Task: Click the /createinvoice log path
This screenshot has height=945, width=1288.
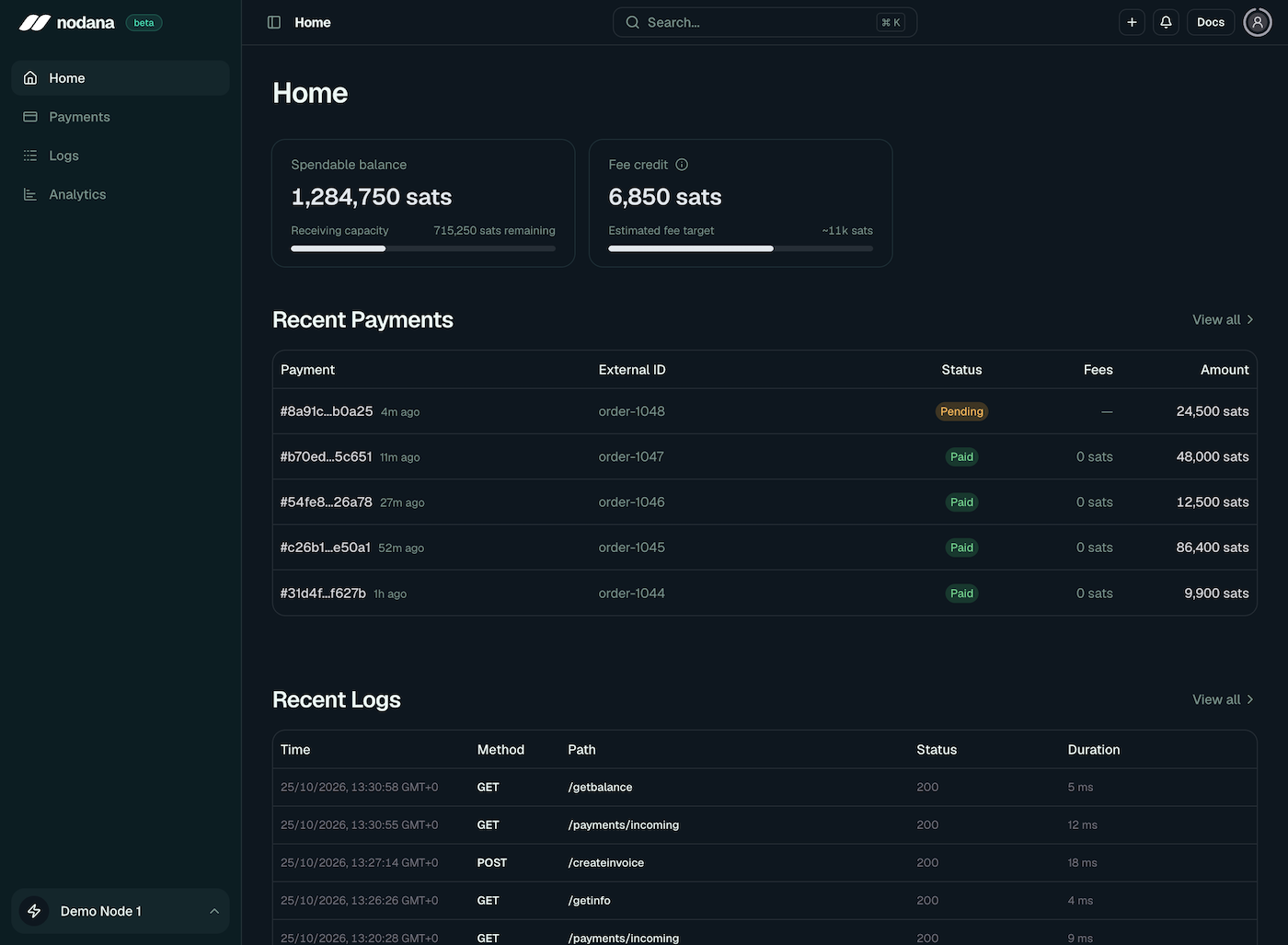Action: pyautogui.click(x=606, y=863)
